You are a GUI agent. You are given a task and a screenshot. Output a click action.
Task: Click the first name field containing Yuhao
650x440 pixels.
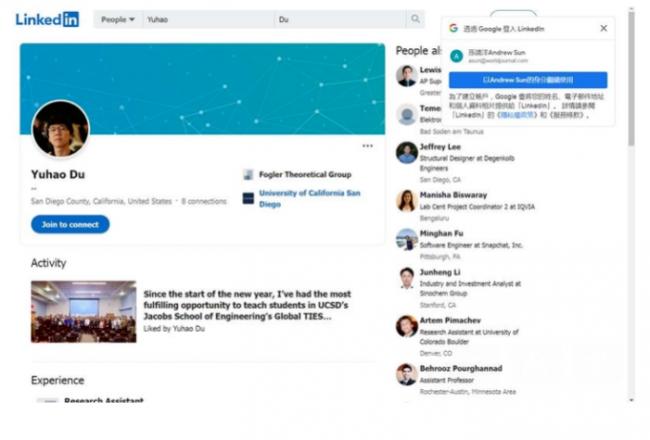point(209,19)
